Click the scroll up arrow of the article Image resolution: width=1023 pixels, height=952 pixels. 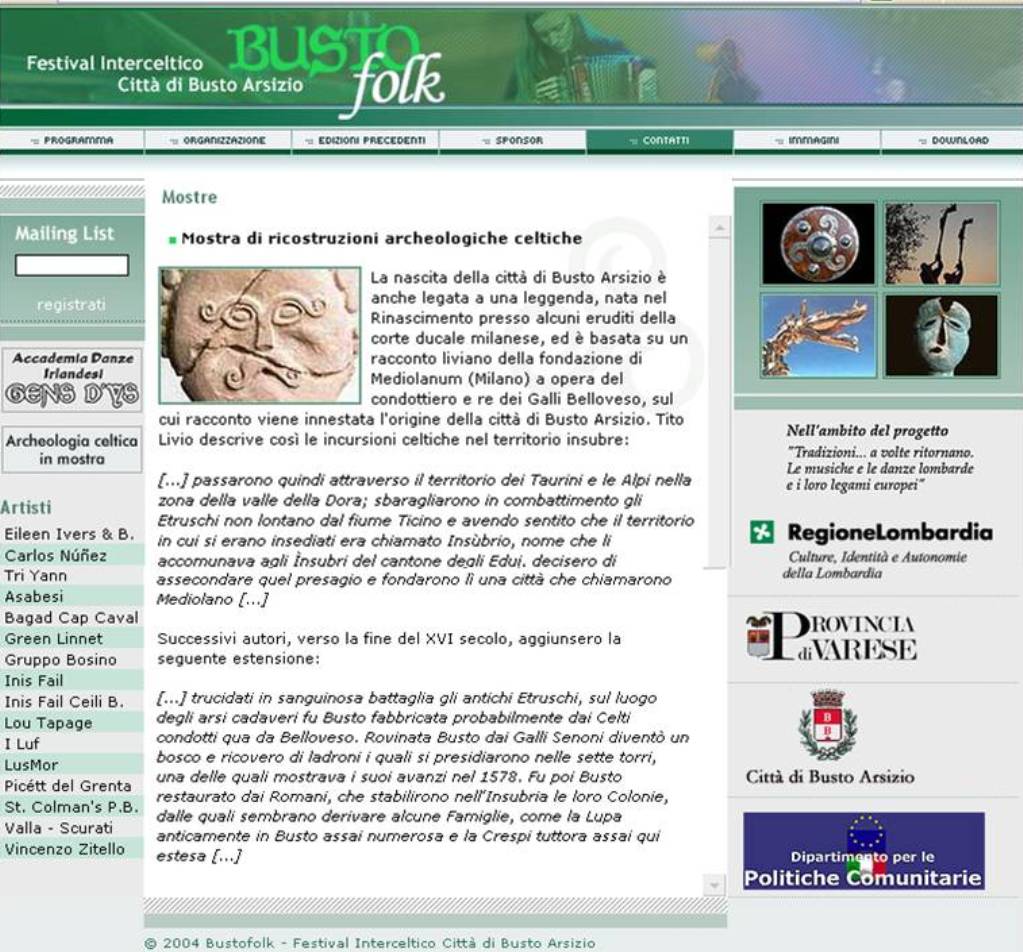[x=719, y=228]
